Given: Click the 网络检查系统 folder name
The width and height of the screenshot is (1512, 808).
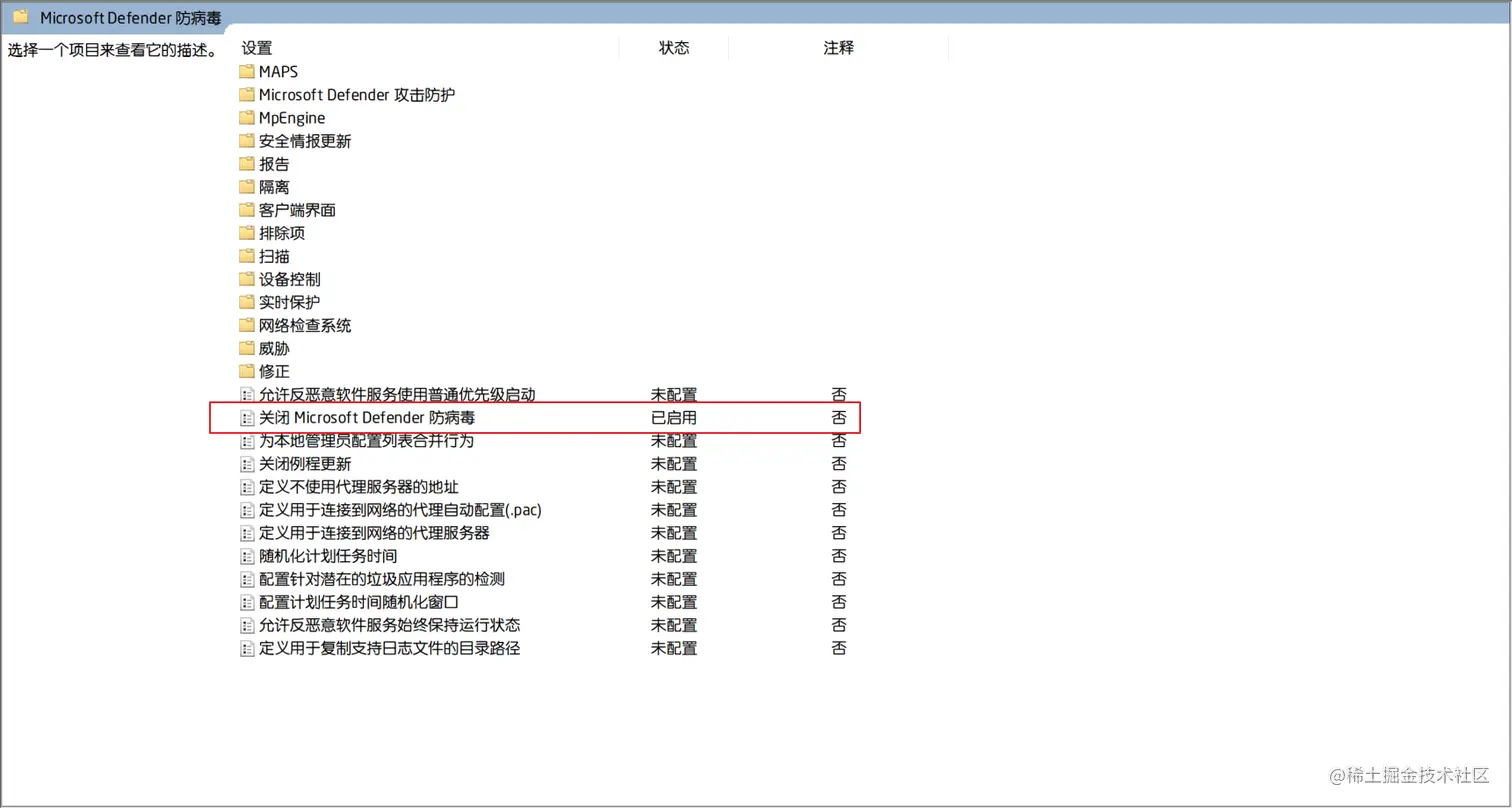Looking at the screenshot, I should tap(305, 325).
